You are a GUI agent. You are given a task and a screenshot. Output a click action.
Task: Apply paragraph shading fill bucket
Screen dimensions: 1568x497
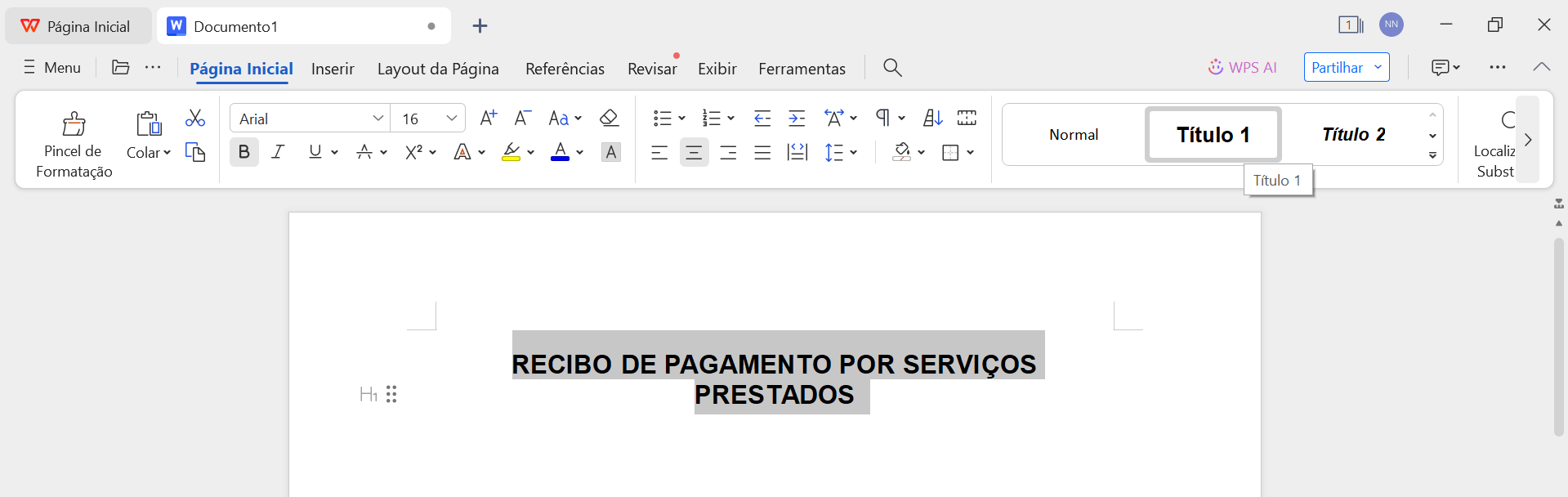click(901, 152)
